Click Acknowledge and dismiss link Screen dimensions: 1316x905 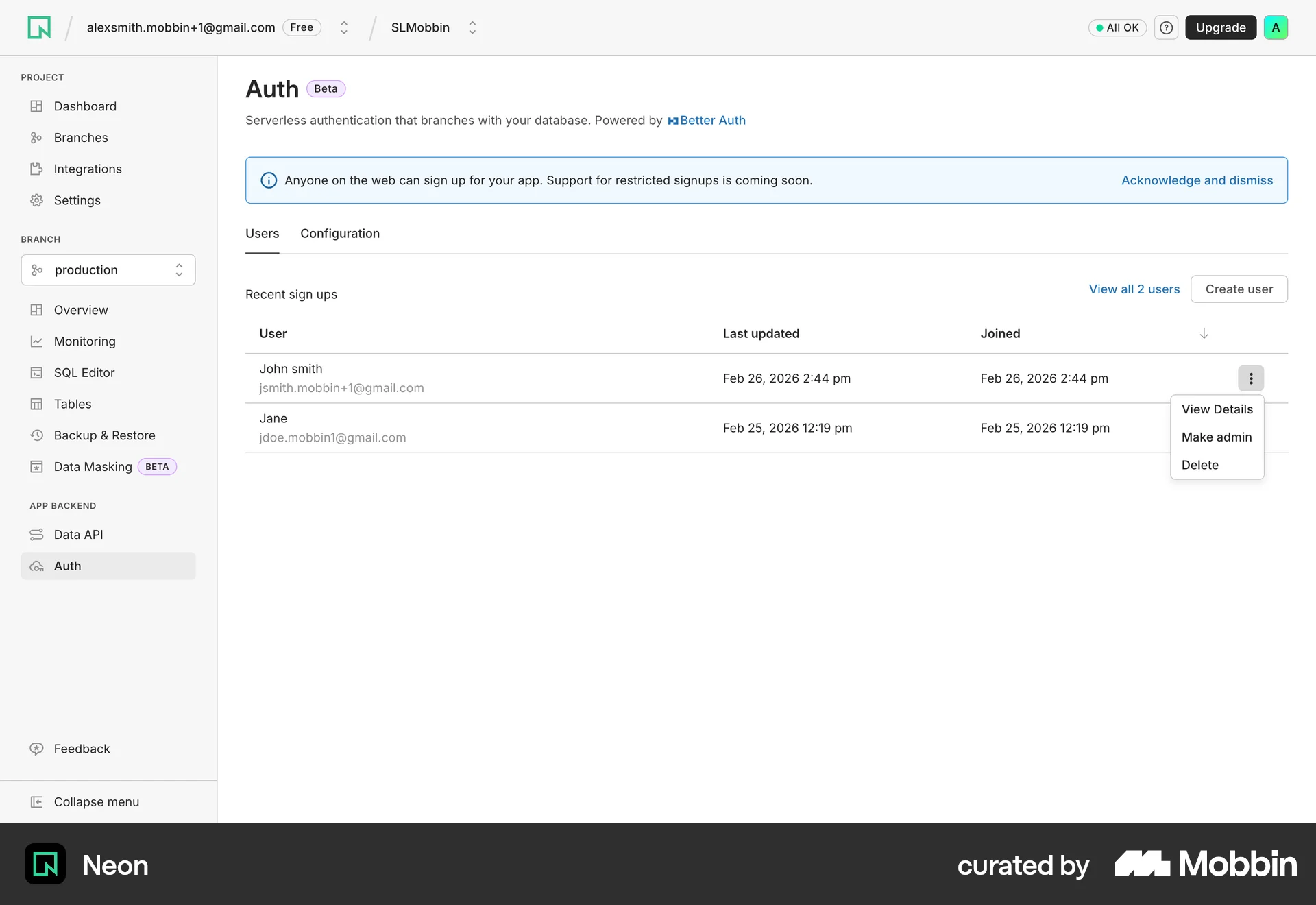[1197, 180]
